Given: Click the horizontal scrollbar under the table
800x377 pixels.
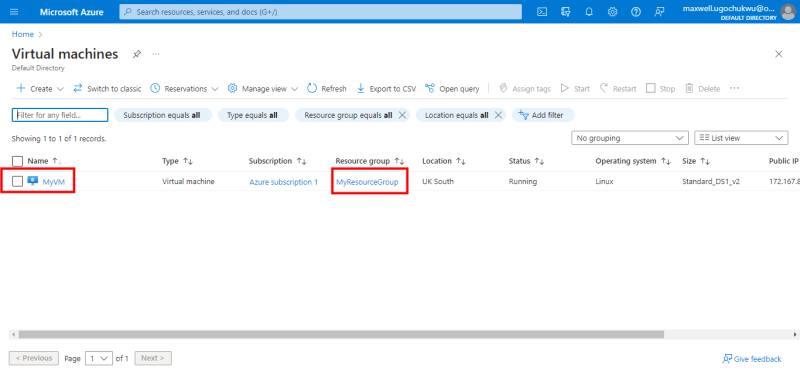Looking at the screenshot, I should tap(341, 335).
